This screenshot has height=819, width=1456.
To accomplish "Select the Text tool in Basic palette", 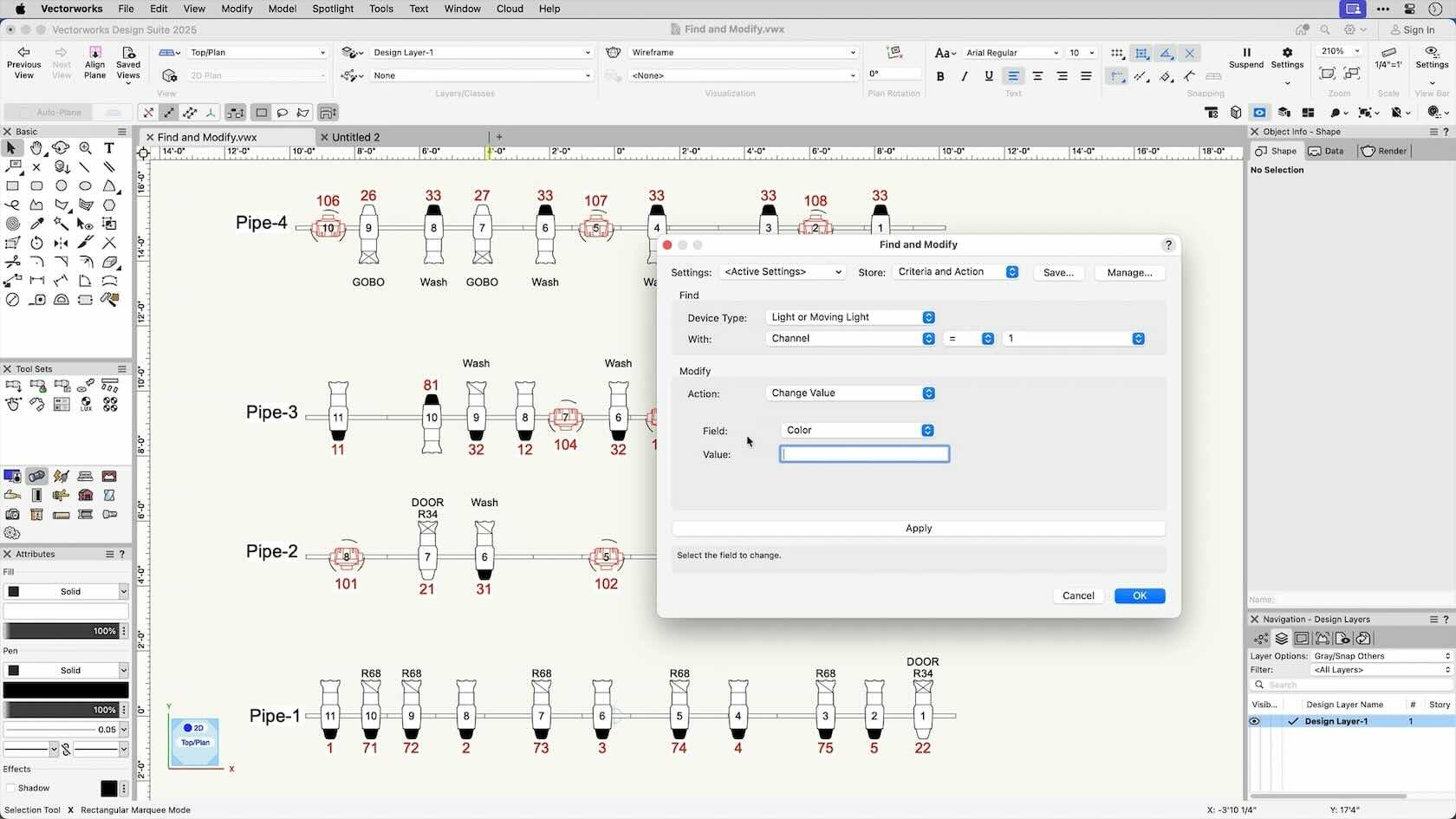I will (x=109, y=148).
